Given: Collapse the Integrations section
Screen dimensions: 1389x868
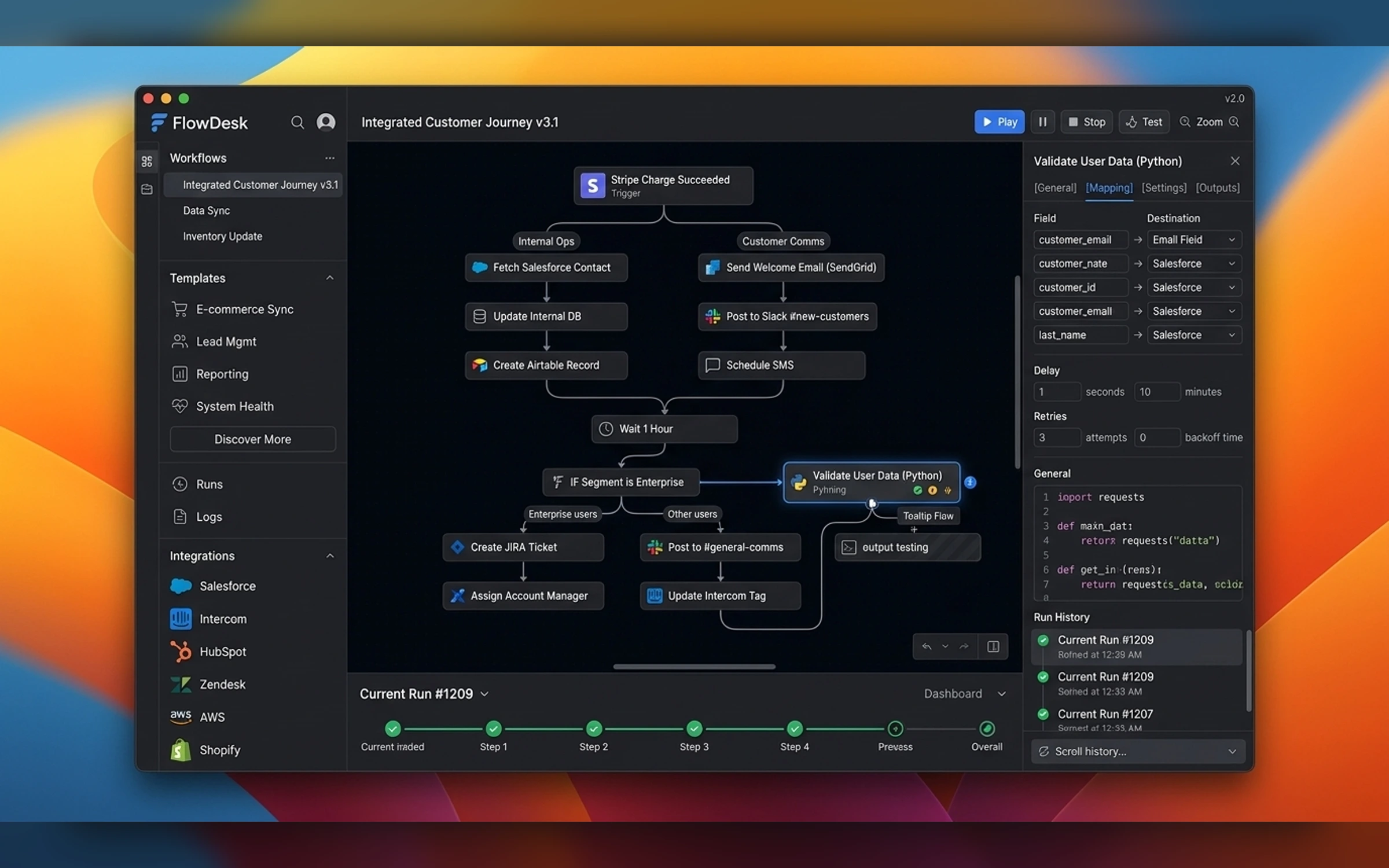Looking at the screenshot, I should coord(330,556).
